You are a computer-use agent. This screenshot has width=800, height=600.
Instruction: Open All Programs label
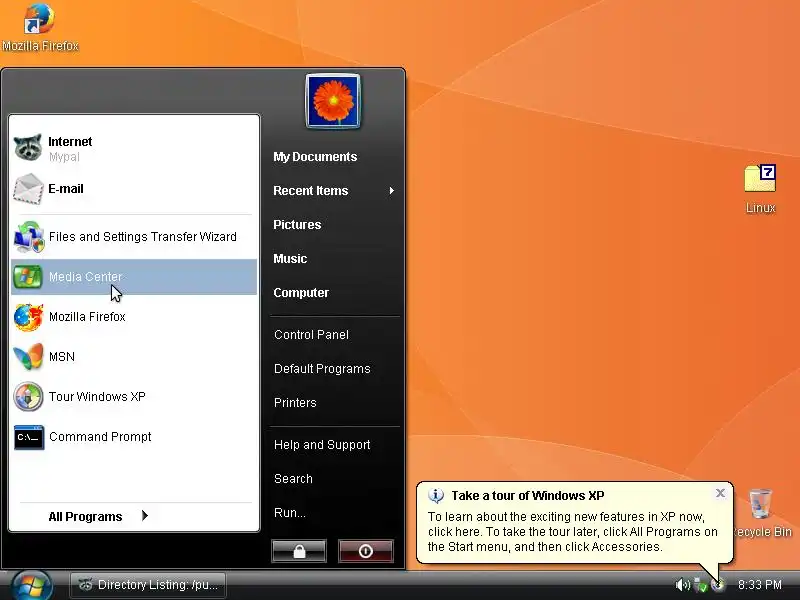point(85,517)
